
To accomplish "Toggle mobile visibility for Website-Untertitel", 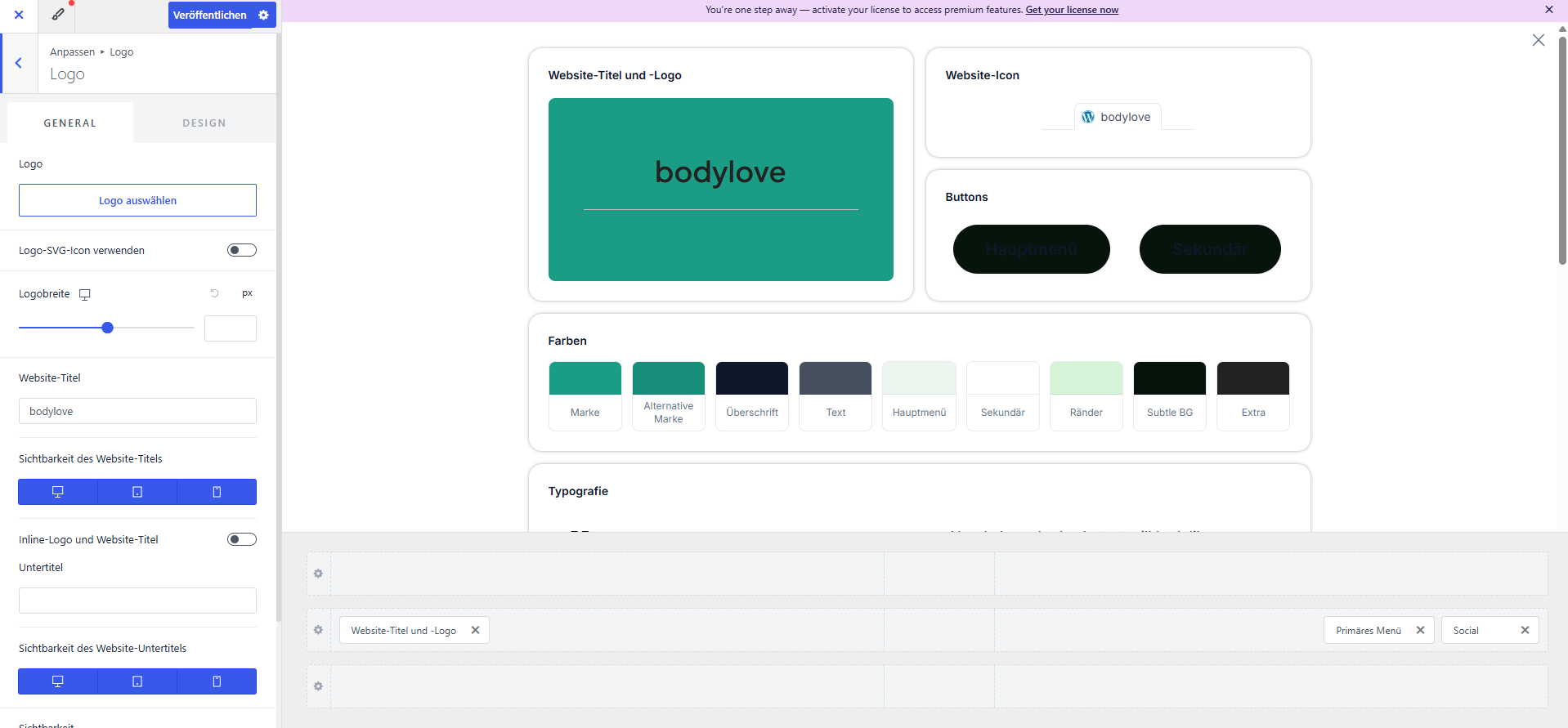I will [217, 681].
